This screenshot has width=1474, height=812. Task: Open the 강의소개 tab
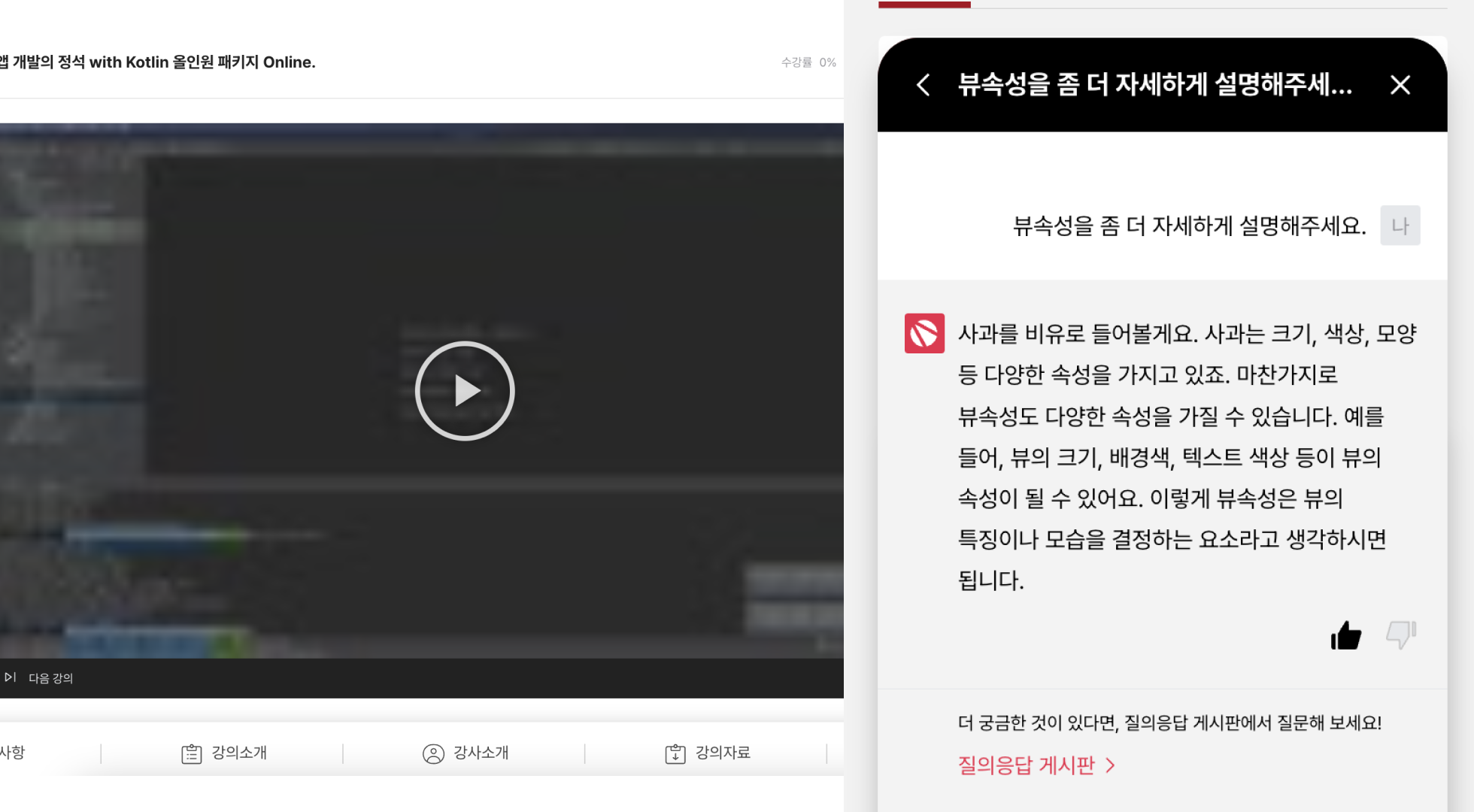pos(224,753)
